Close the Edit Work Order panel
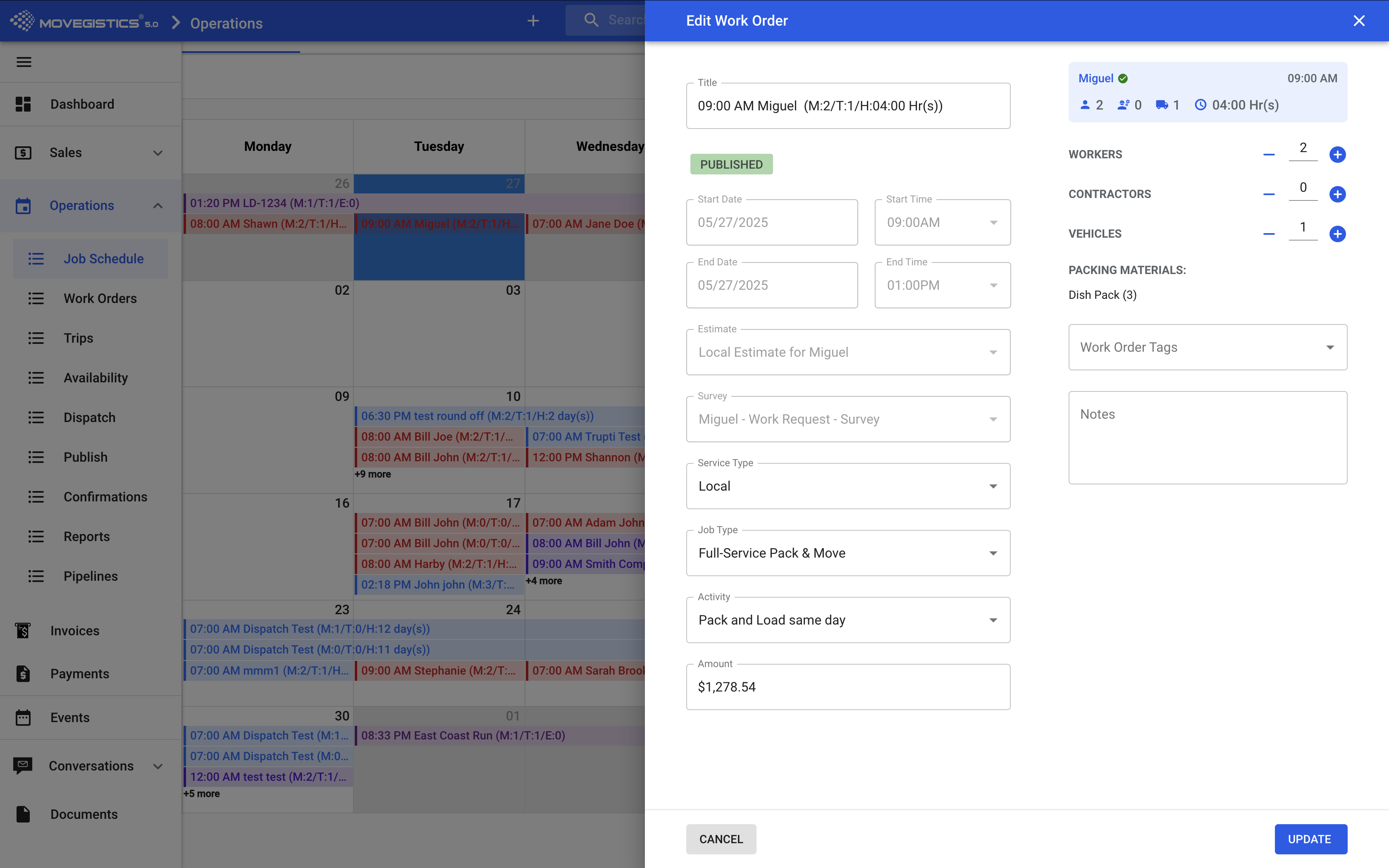The height and width of the screenshot is (868, 1389). (x=1358, y=21)
